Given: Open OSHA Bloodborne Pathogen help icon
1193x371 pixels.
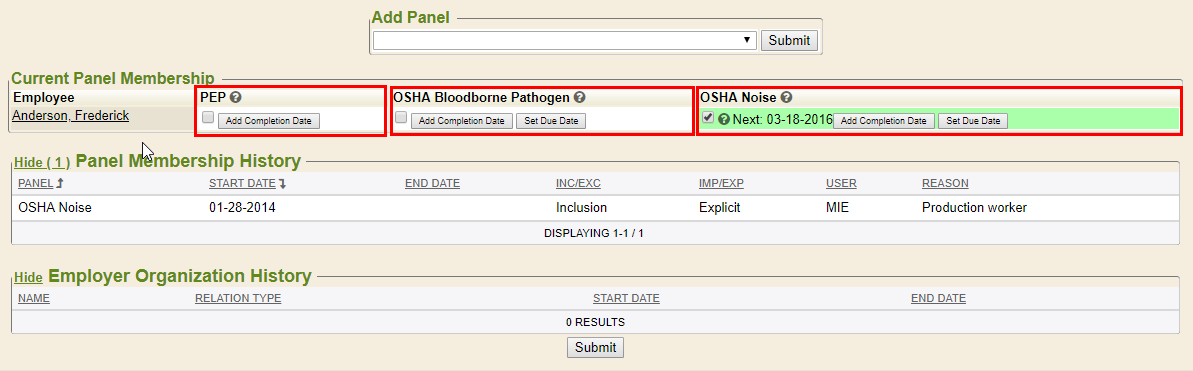Looking at the screenshot, I should pyautogui.click(x=580, y=97).
